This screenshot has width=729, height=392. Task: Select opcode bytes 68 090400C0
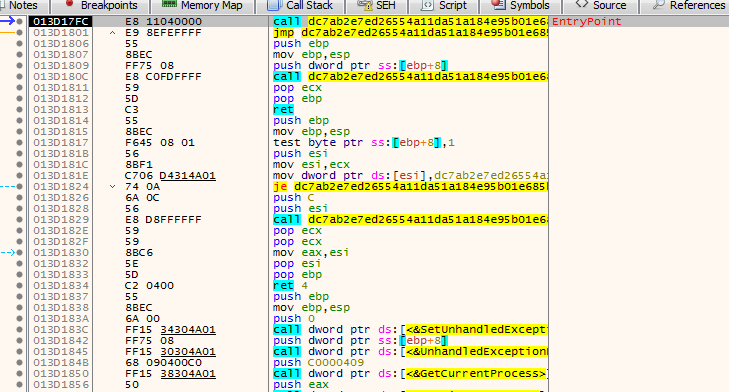click(163, 363)
